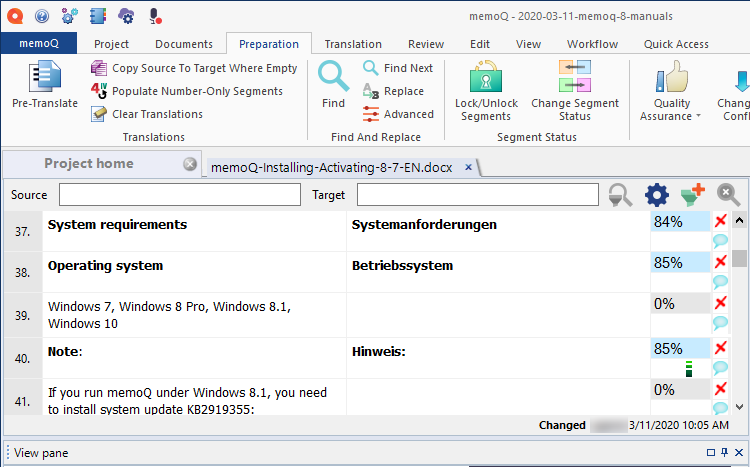Click Copy Source To Target Where Empty
Viewport: 750px width, 467px height.
194,68
